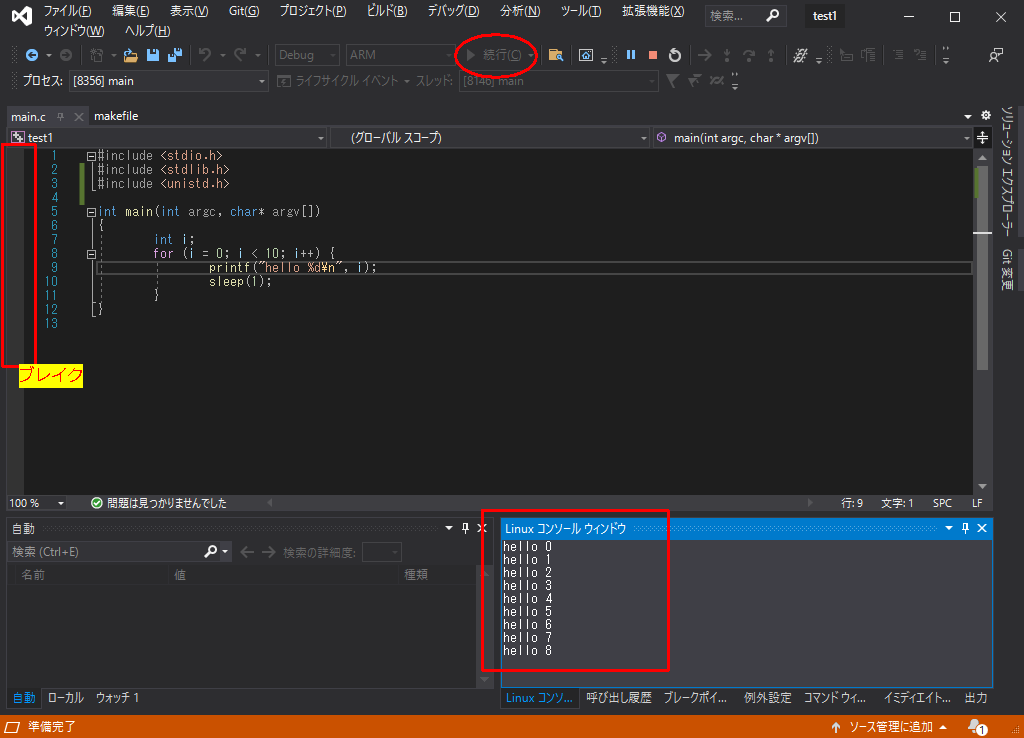The height and width of the screenshot is (738, 1024).
Task: Pause debugging with the Break All icon
Action: click(630, 55)
